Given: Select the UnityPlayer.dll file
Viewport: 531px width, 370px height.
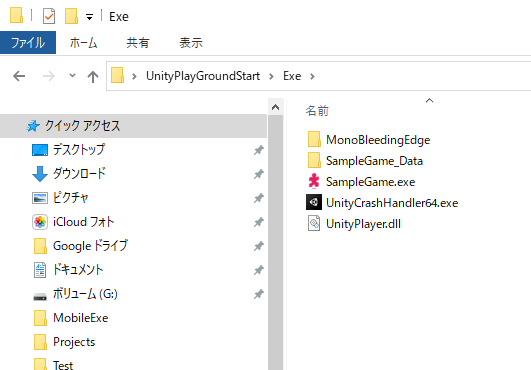Looking at the screenshot, I should [x=363, y=224].
